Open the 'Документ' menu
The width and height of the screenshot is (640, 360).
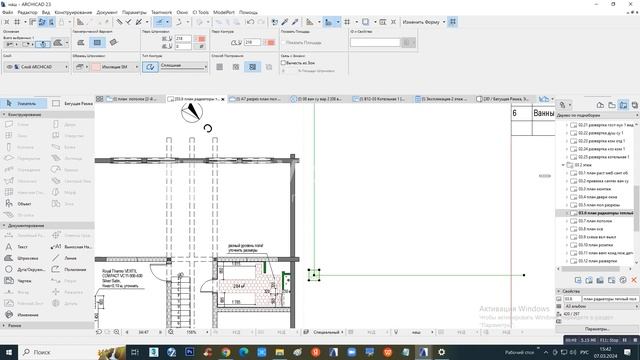(107, 12)
